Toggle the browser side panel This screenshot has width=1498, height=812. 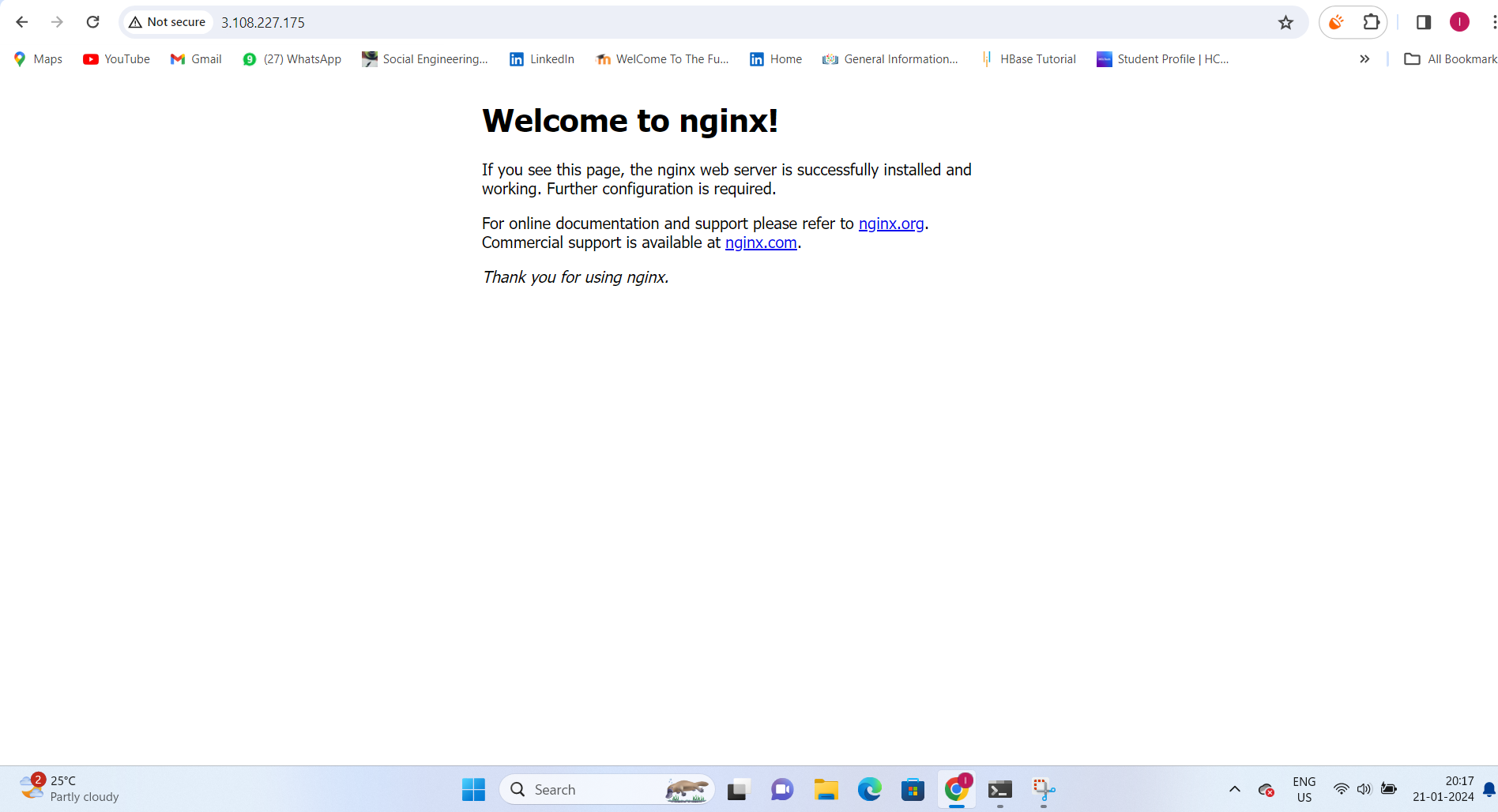click(x=1424, y=22)
